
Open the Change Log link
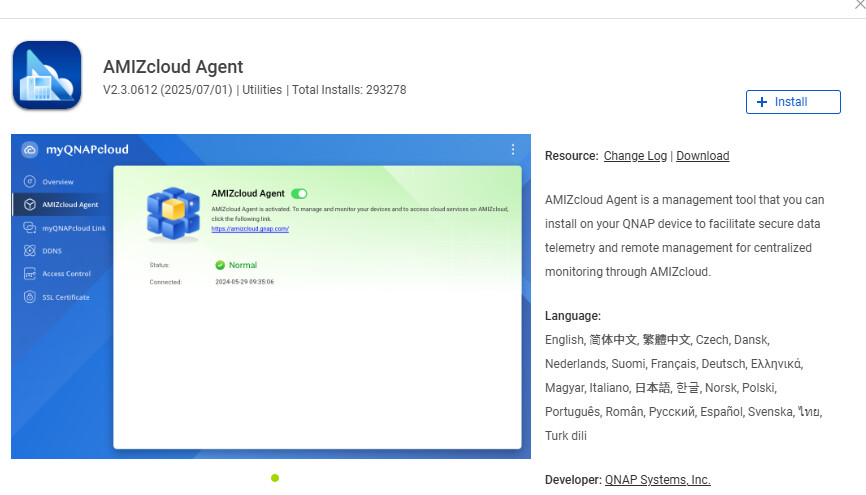(635, 156)
